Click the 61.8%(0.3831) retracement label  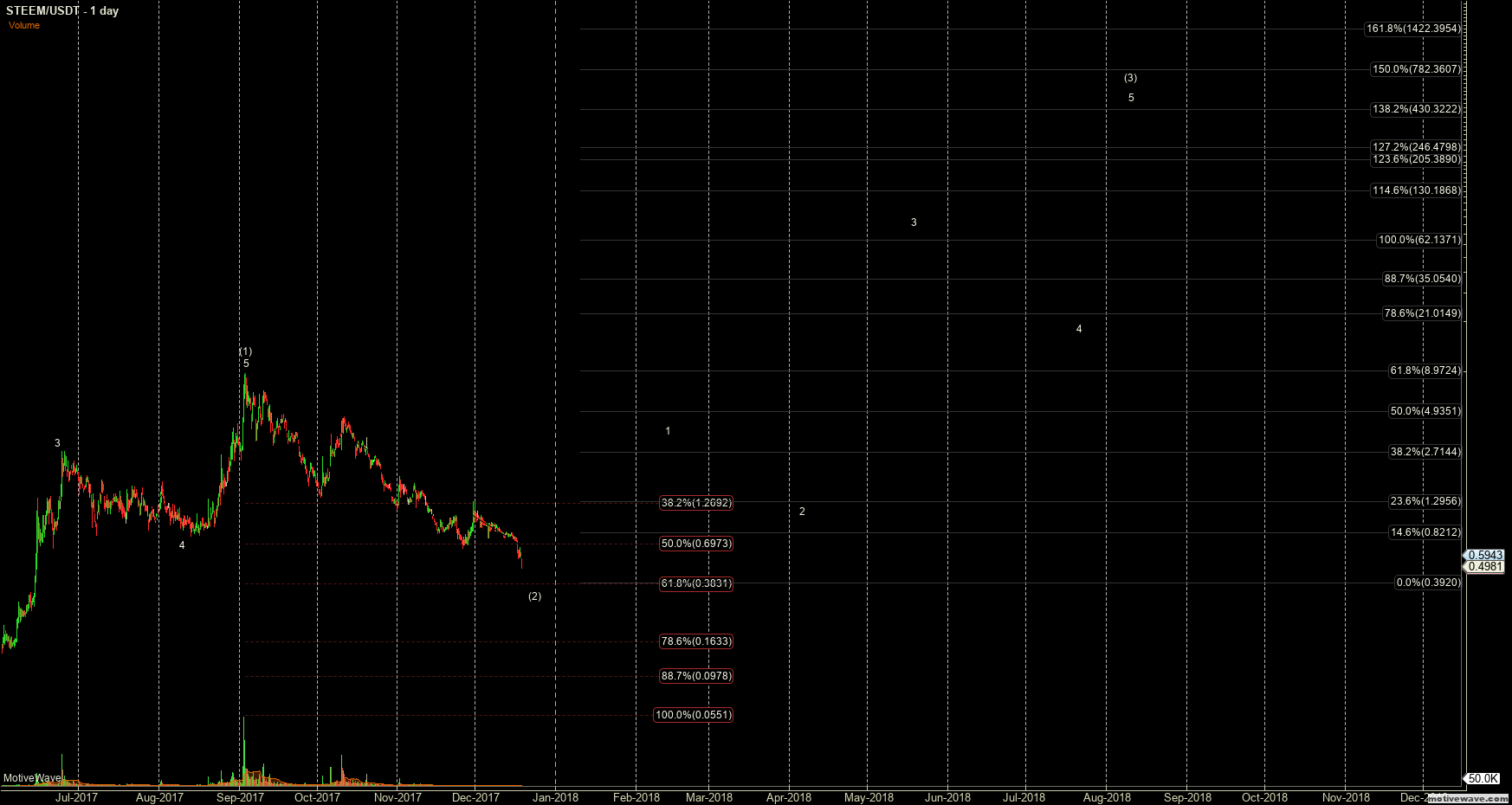[696, 583]
